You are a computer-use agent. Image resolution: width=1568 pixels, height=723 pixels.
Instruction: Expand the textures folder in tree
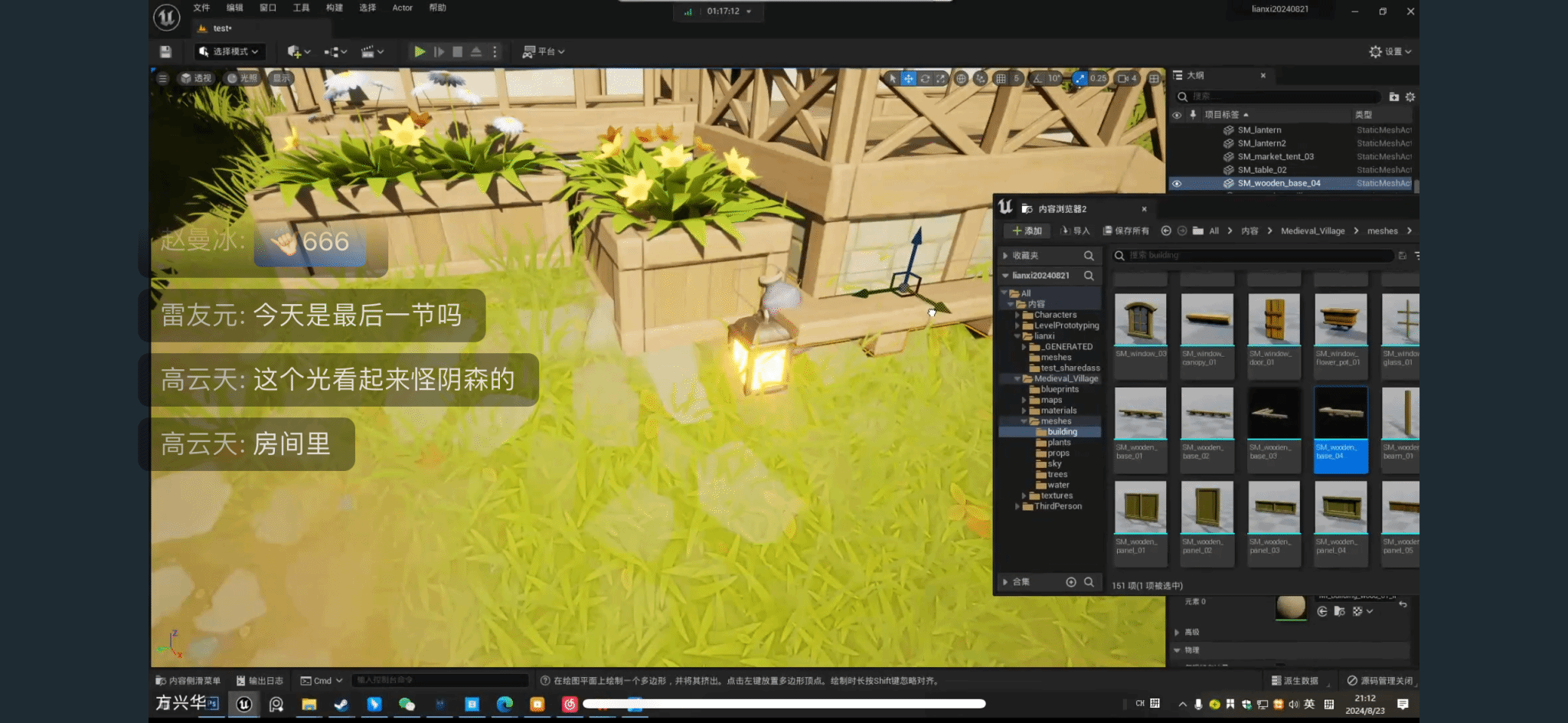pyautogui.click(x=1024, y=496)
